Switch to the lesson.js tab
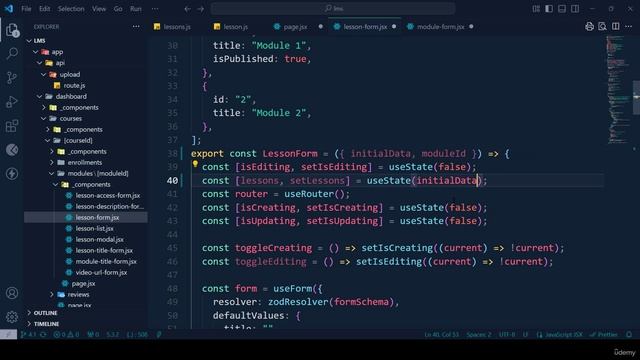Image resolution: width=640 pixels, height=360 pixels. pyautogui.click(x=235, y=27)
